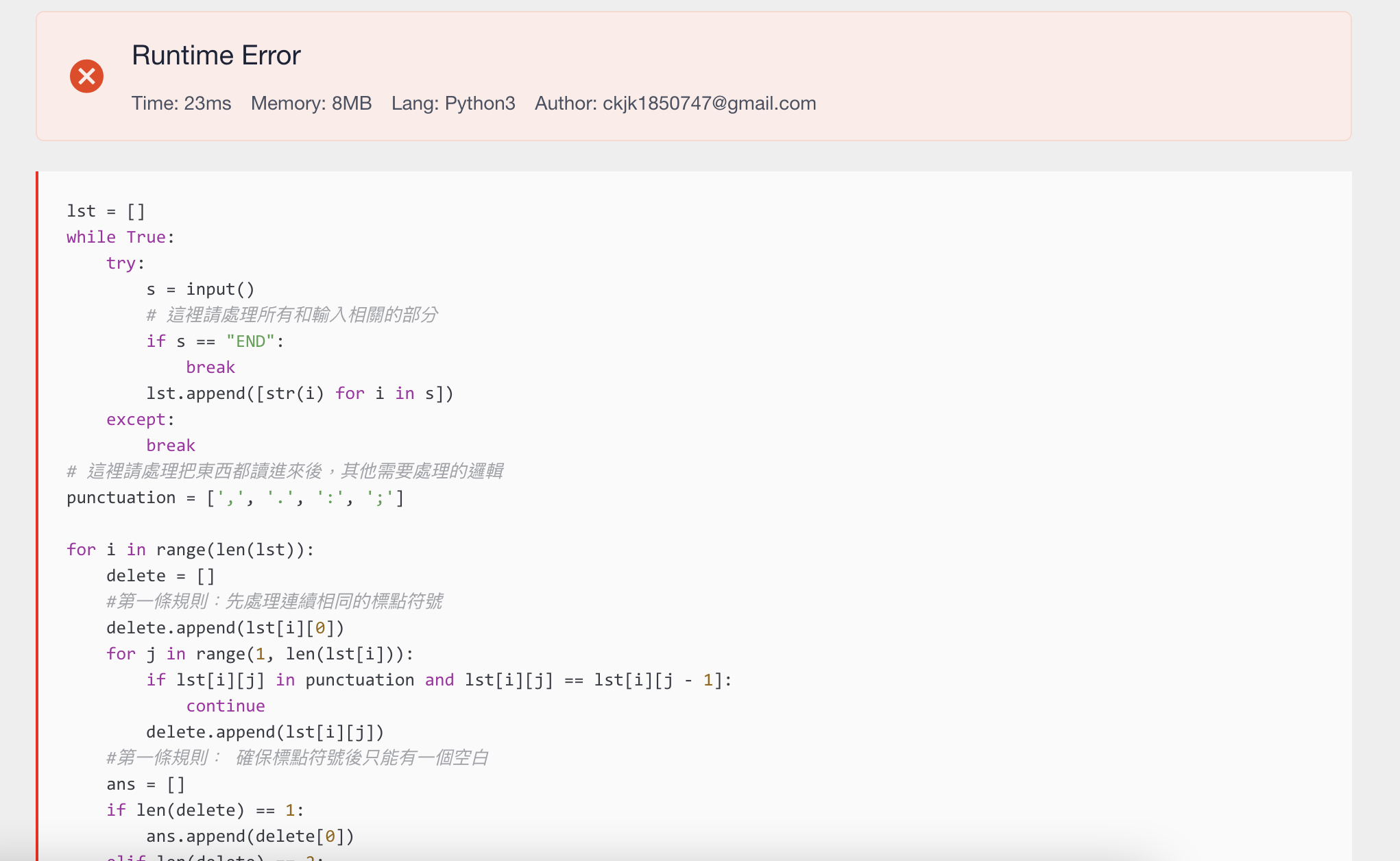Click the first break statement
This screenshot has width=1400, height=861.
click(x=210, y=367)
